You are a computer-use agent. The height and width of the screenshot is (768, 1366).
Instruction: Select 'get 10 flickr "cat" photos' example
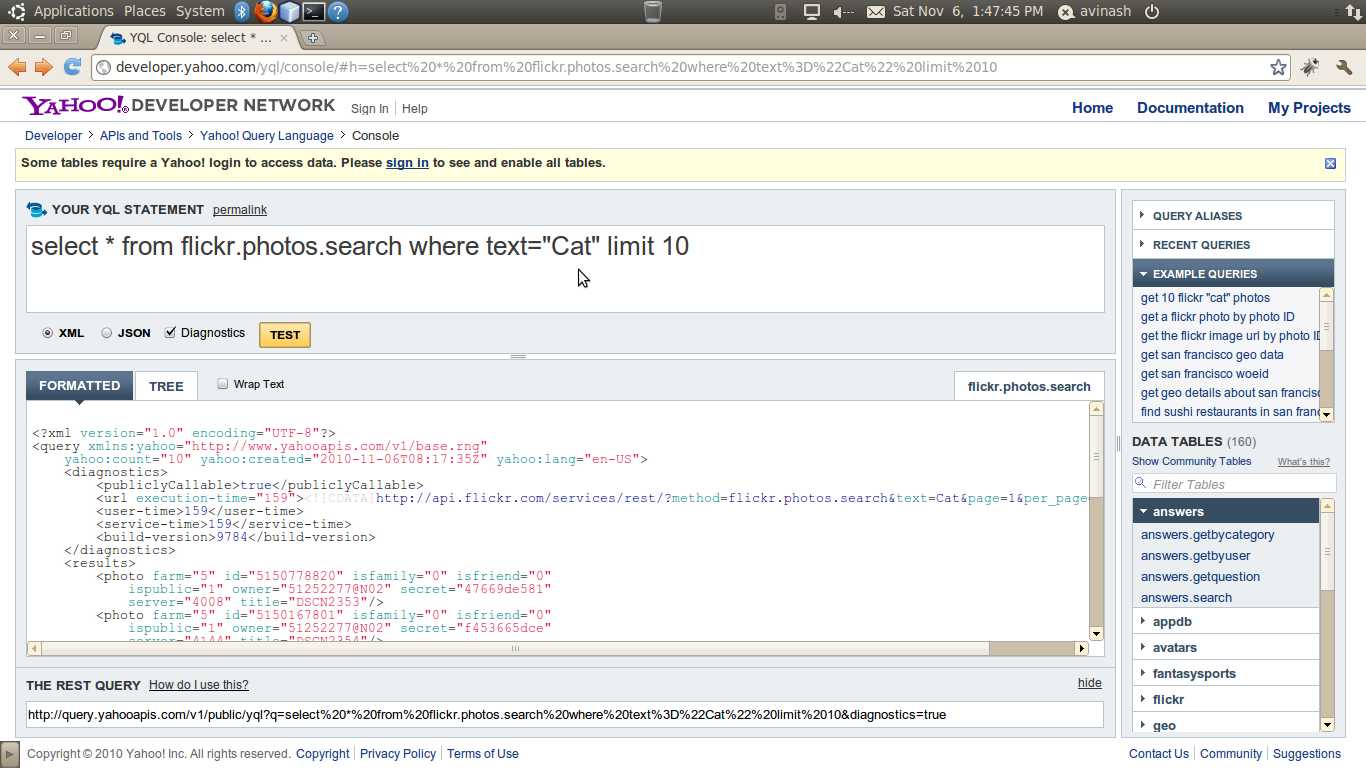pyautogui.click(x=1205, y=298)
